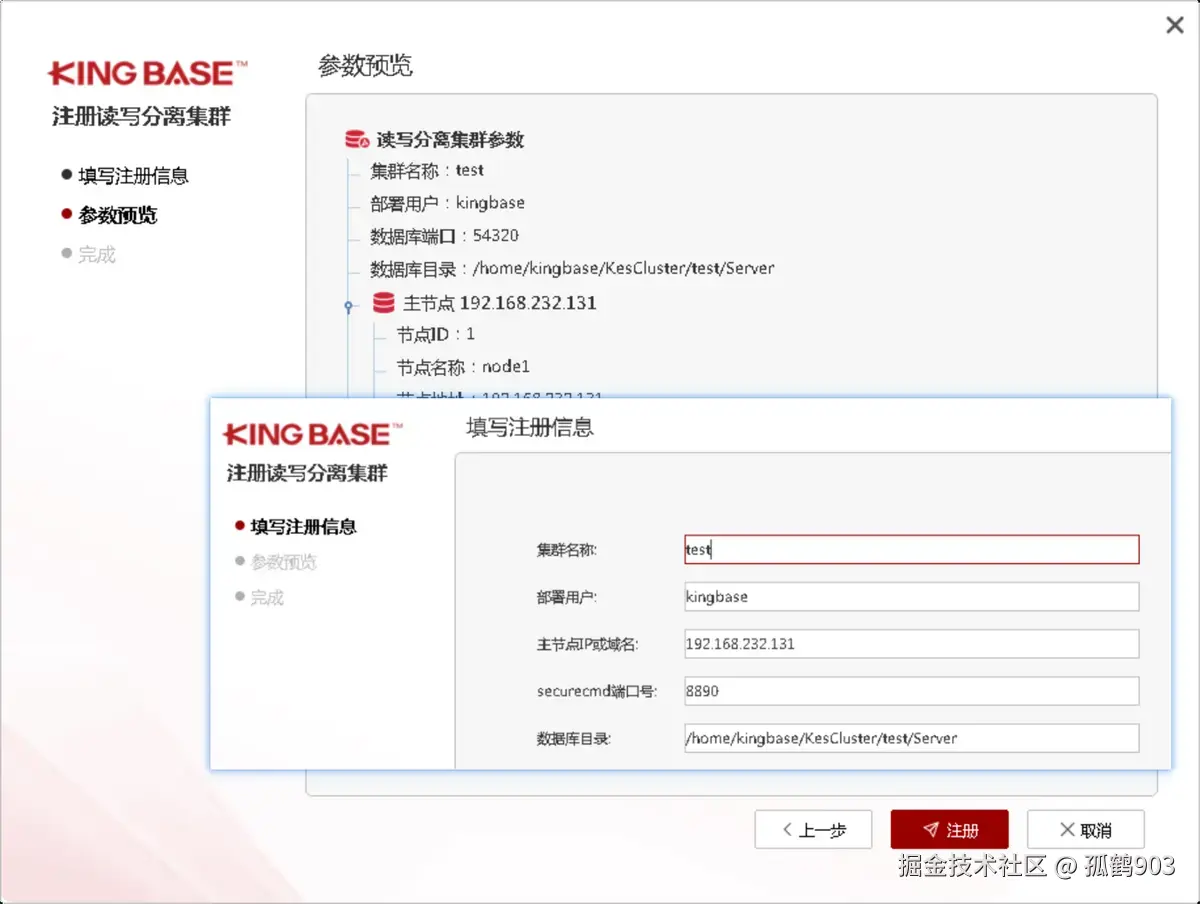Screen dimensions: 1200x904
Task: Close the dialog with the X button
Action: click(x=1175, y=26)
